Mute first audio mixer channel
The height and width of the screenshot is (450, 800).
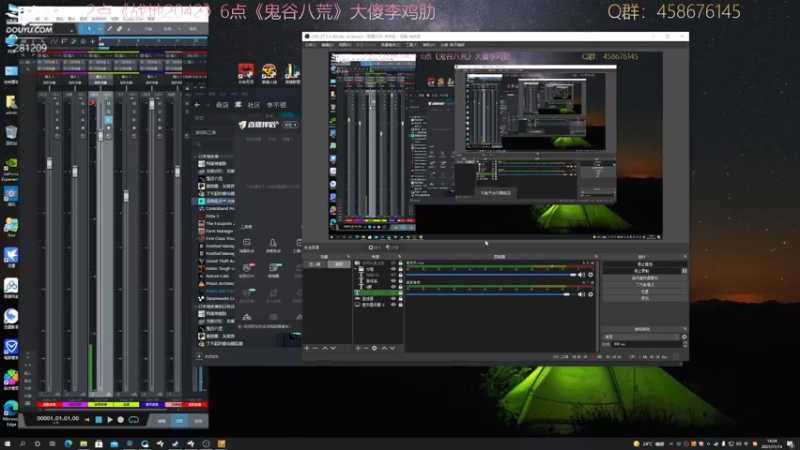[581, 275]
